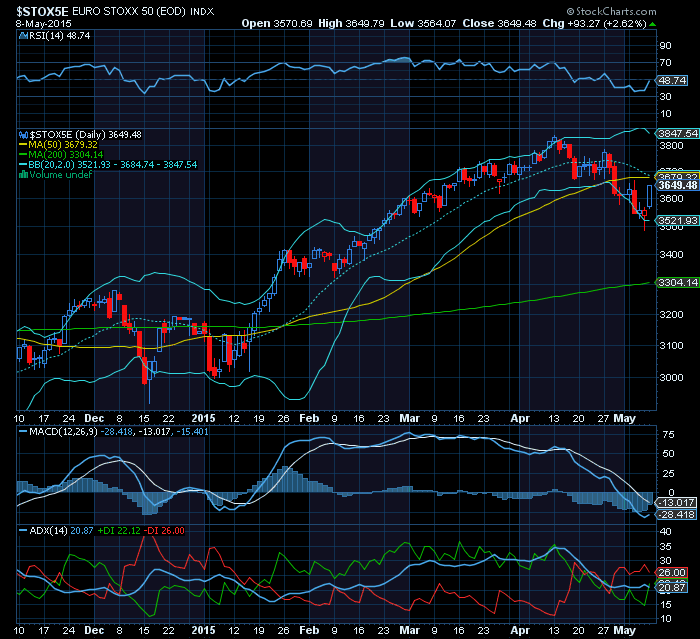Click the 3400 price axis label
The width and height of the screenshot is (700, 639).
(x=671, y=255)
